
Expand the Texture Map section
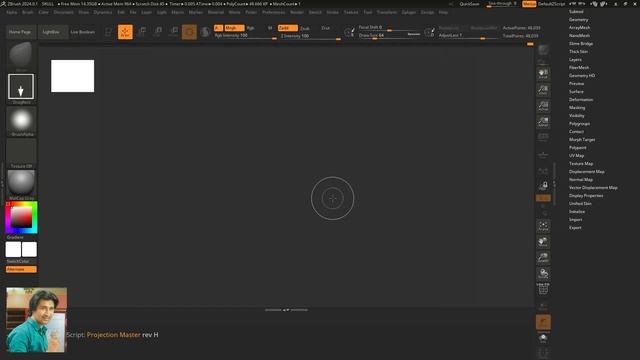pyautogui.click(x=581, y=164)
